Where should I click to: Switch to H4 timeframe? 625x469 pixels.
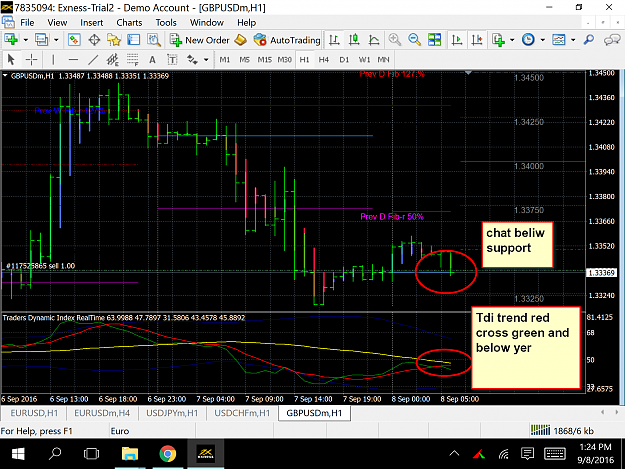click(x=324, y=60)
